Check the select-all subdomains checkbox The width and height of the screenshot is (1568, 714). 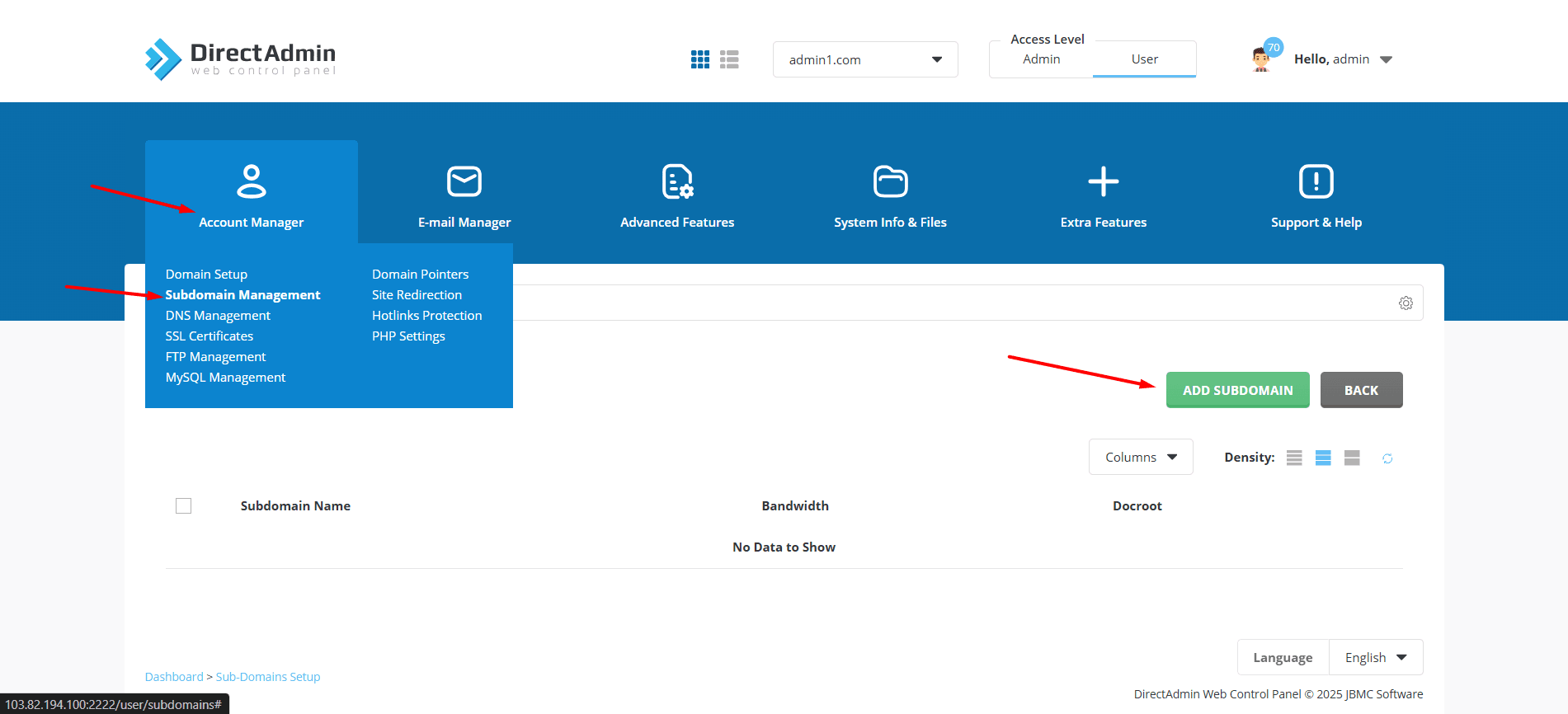tap(183, 505)
